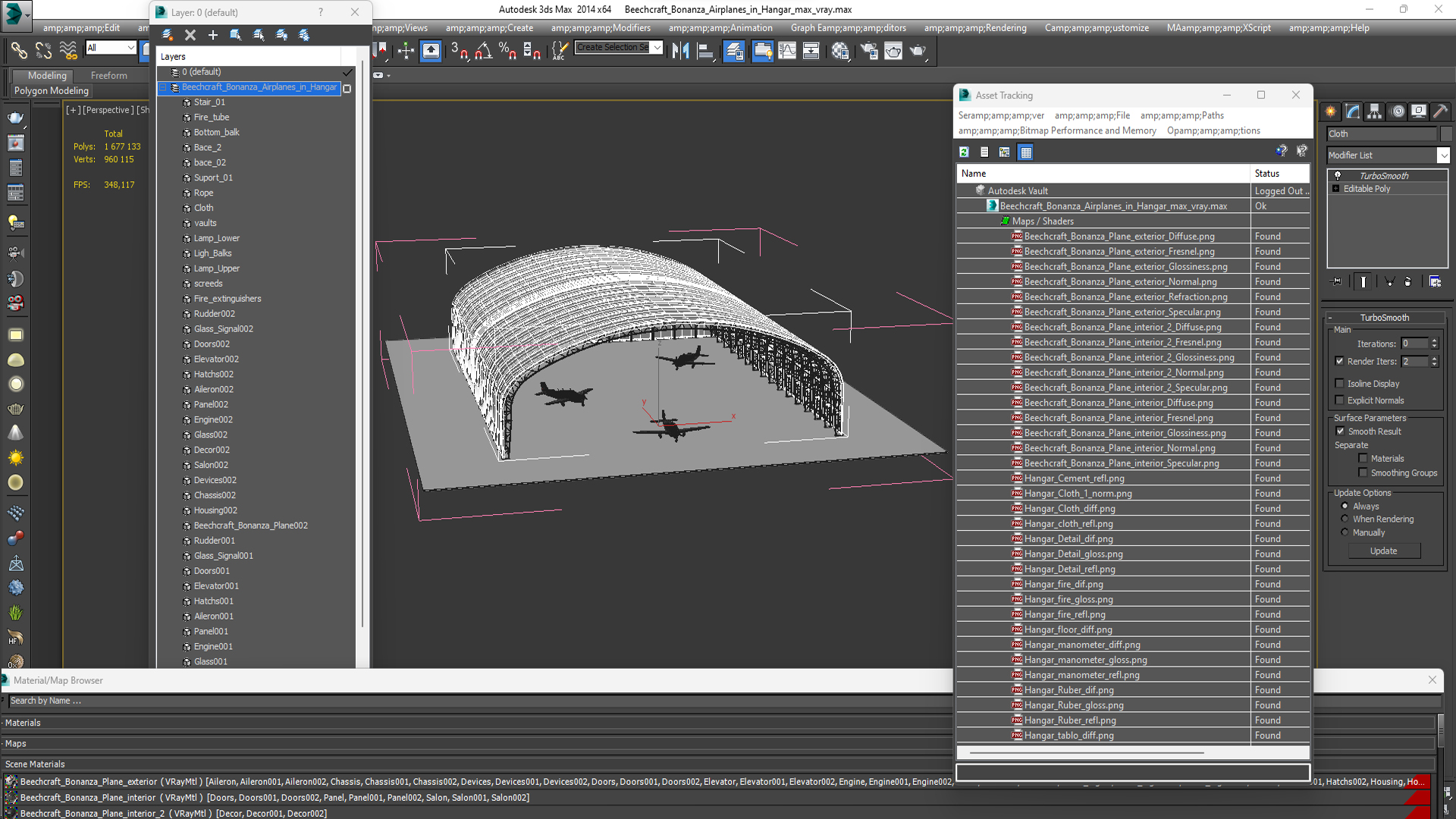Sort Asset Tracking by Status column

click(x=1279, y=173)
